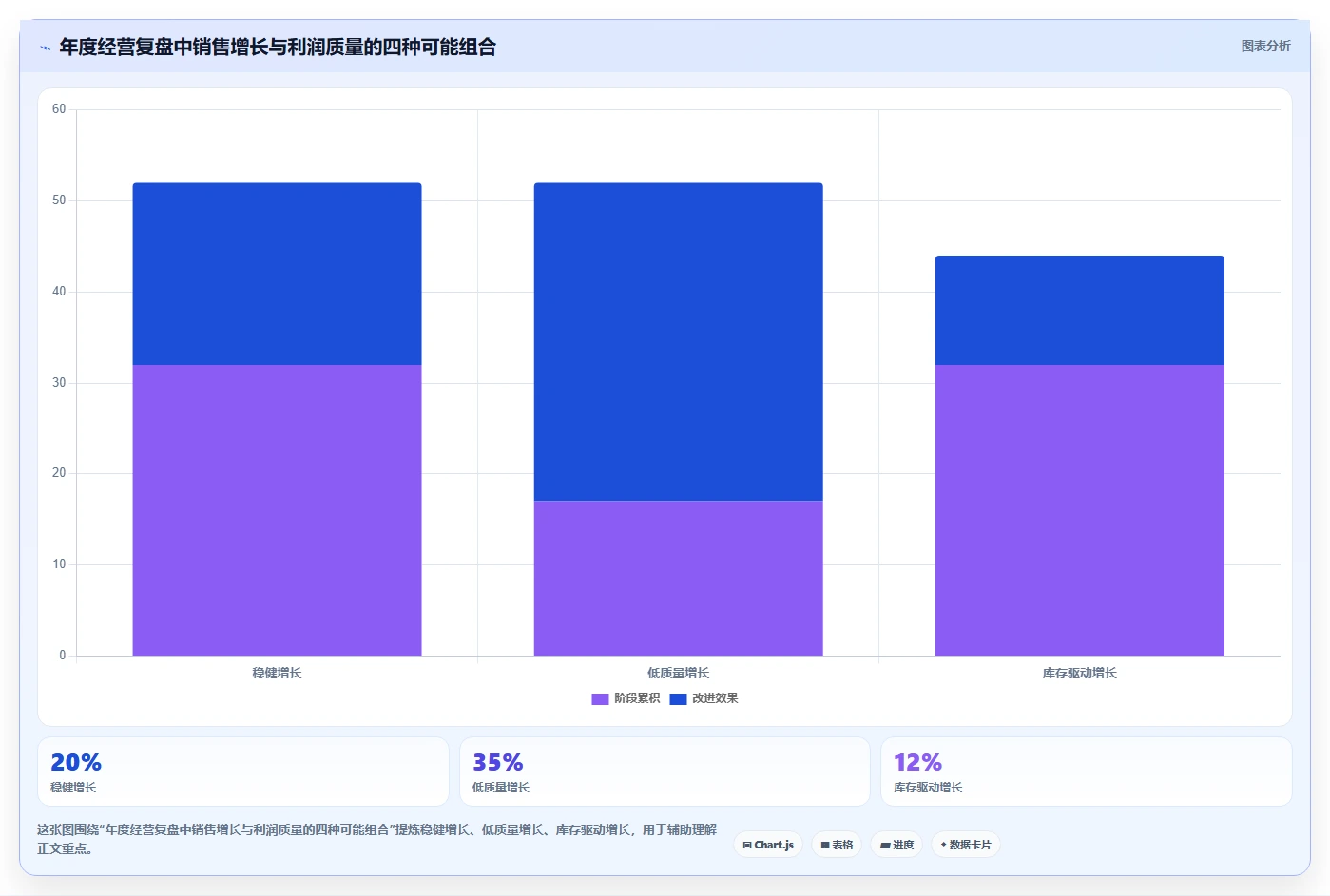This screenshot has height=896, width=1330.
Task: Open the 20% 稳健增长 data card
Action: click(x=243, y=772)
